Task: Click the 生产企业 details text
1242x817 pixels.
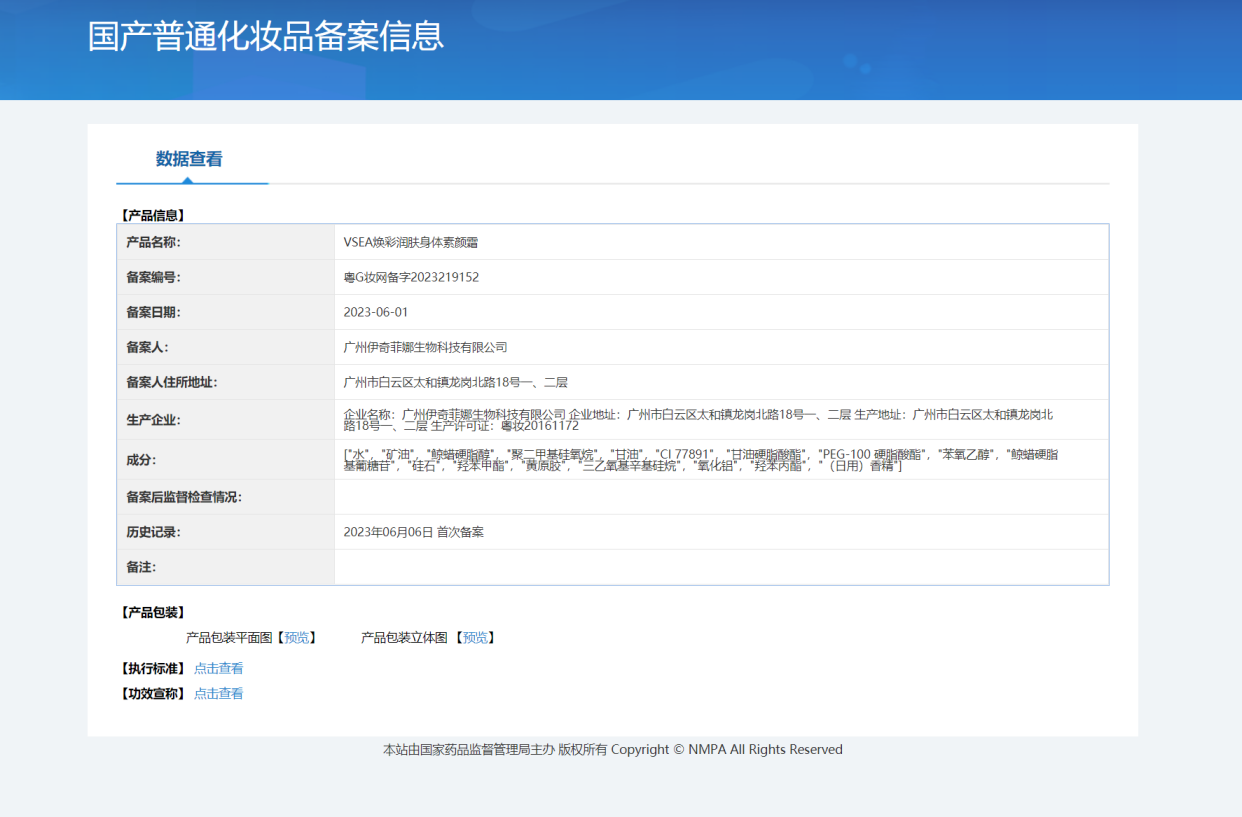Action: pos(698,420)
